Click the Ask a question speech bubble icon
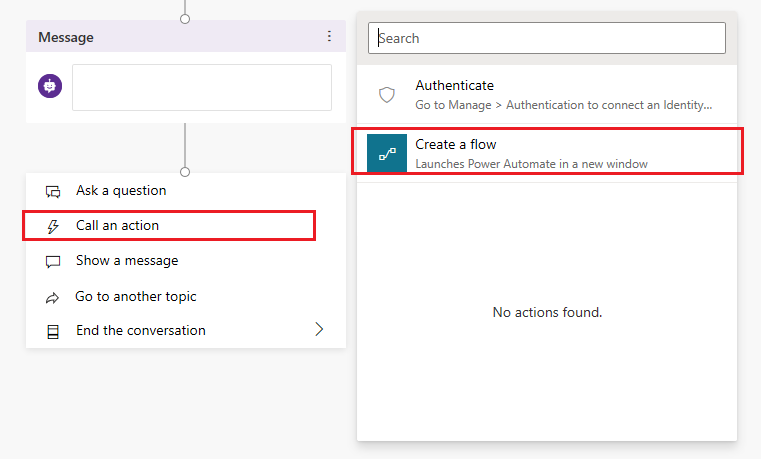 coord(53,191)
